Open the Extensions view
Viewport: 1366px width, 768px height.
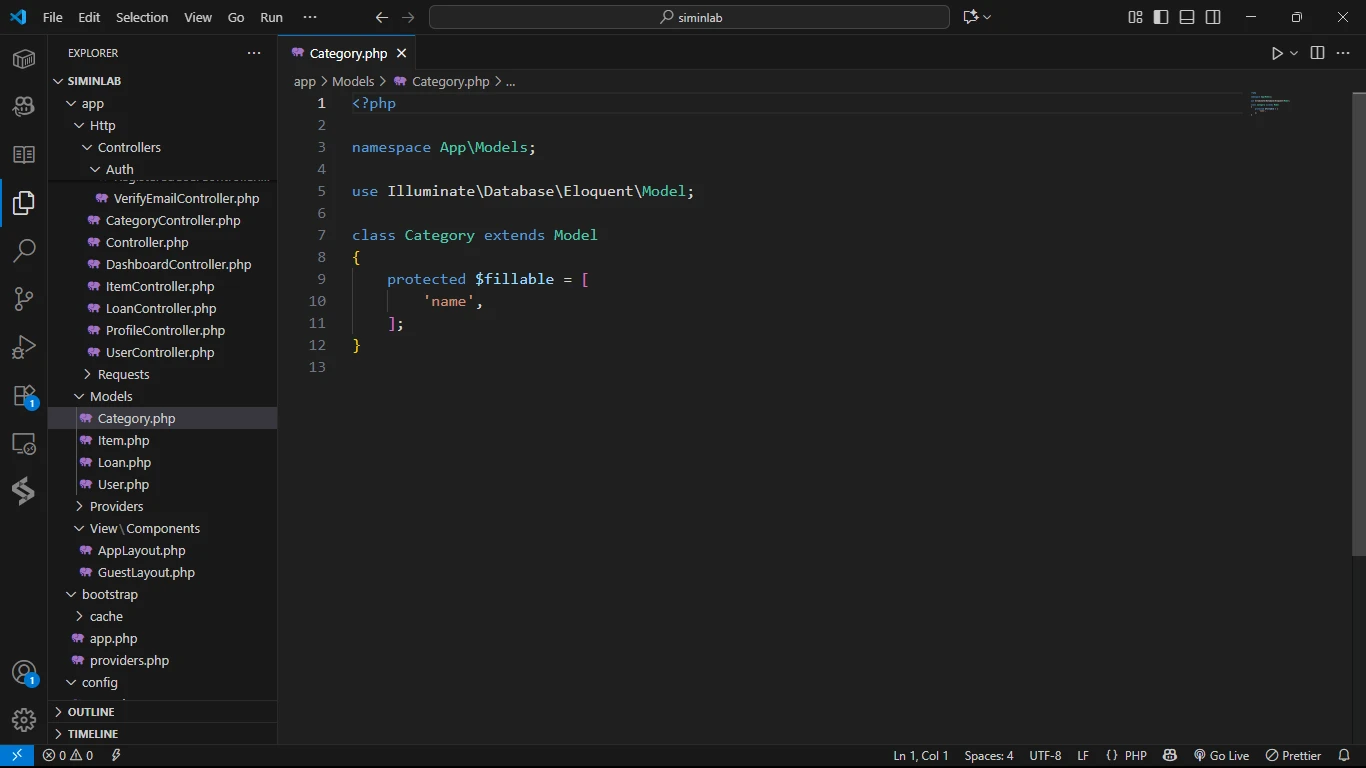pos(24,396)
